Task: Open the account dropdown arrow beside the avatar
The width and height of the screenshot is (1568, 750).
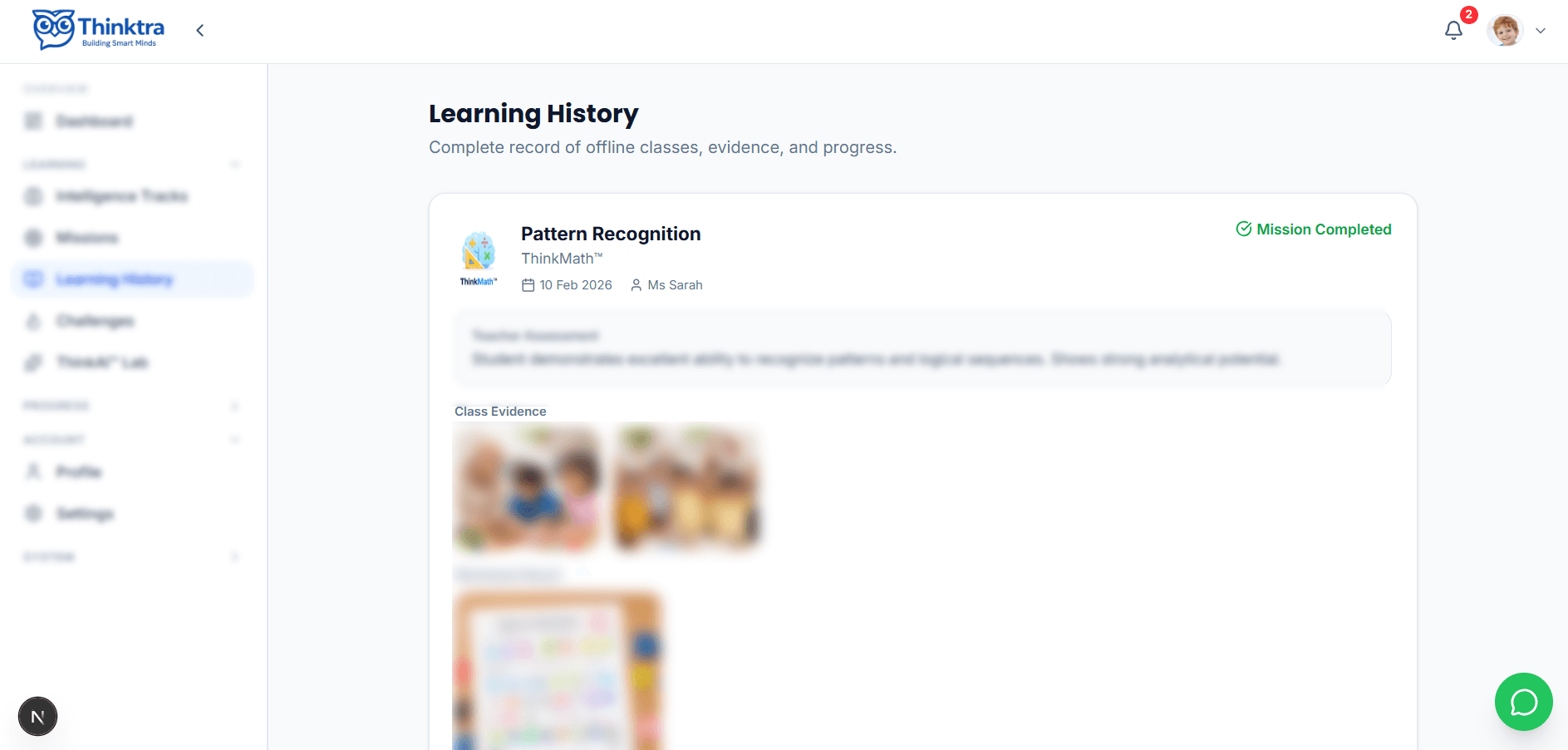Action: [x=1541, y=31]
